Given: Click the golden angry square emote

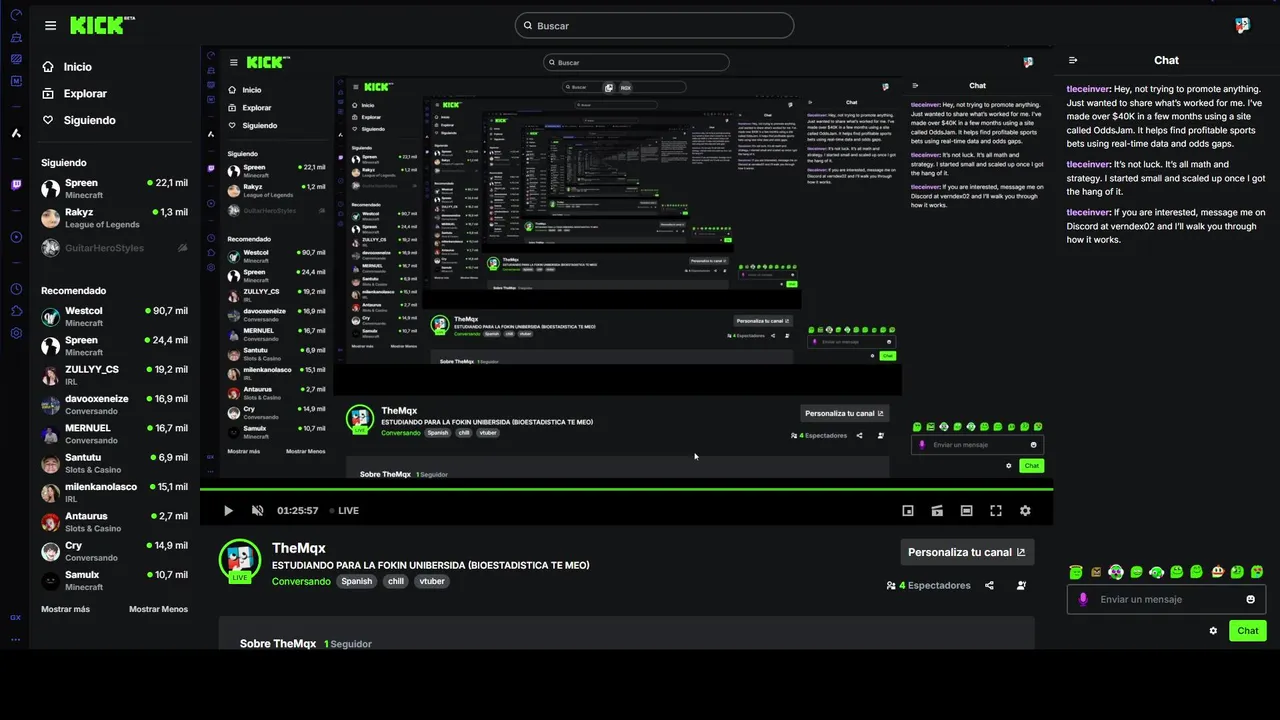Looking at the screenshot, I should [1096, 572].
